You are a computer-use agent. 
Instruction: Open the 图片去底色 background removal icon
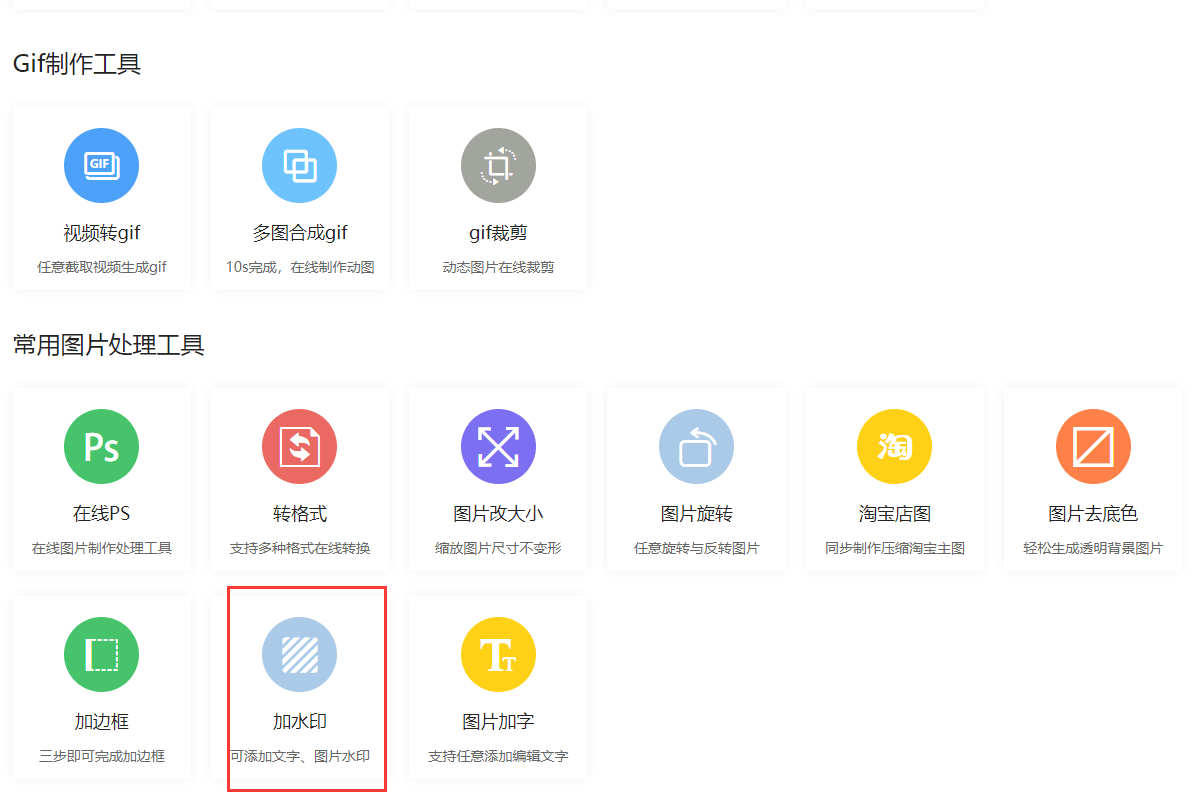coord(1092,446)
